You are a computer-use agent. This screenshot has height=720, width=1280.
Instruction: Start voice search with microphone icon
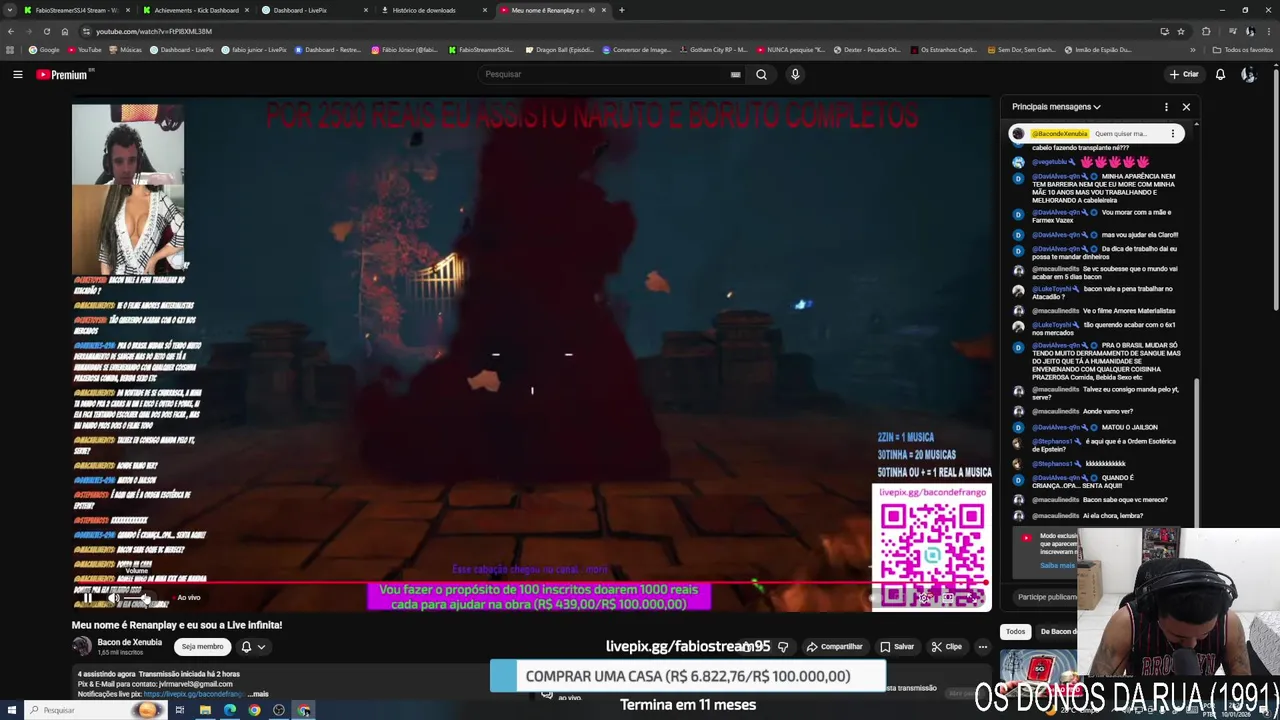pyautogui.click(x=795, y=74)
